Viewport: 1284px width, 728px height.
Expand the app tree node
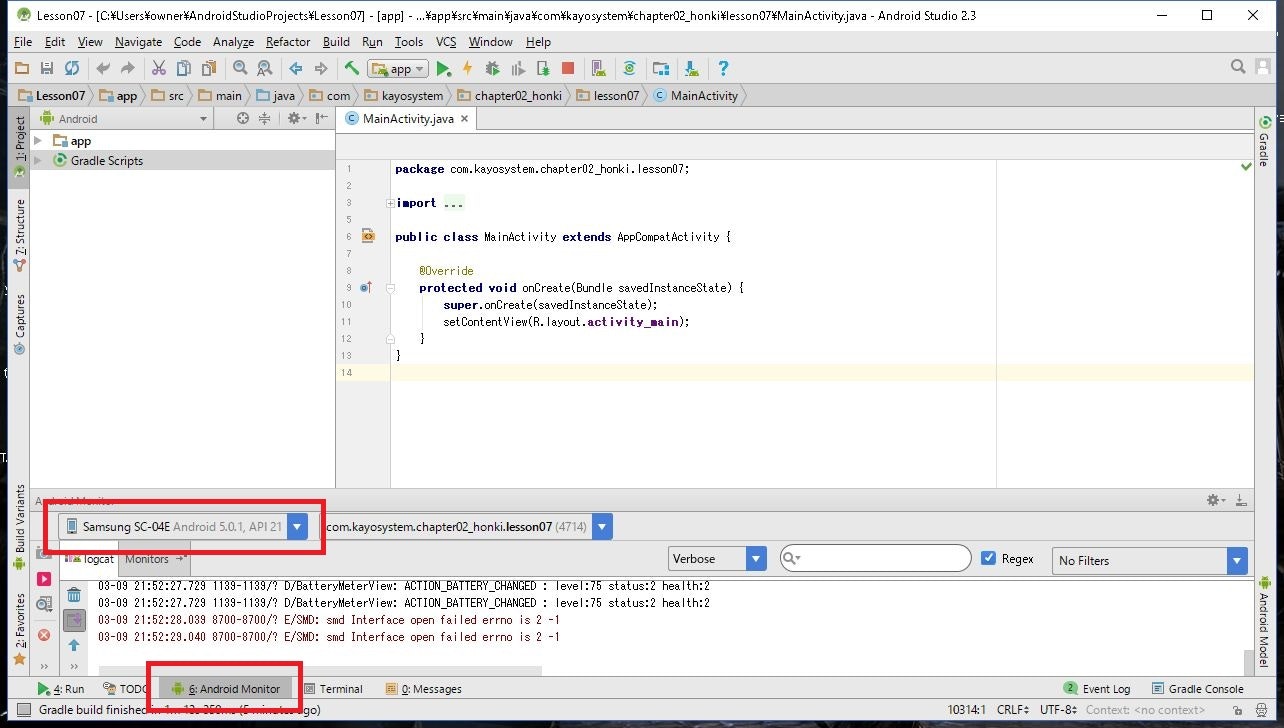point(39,141)
